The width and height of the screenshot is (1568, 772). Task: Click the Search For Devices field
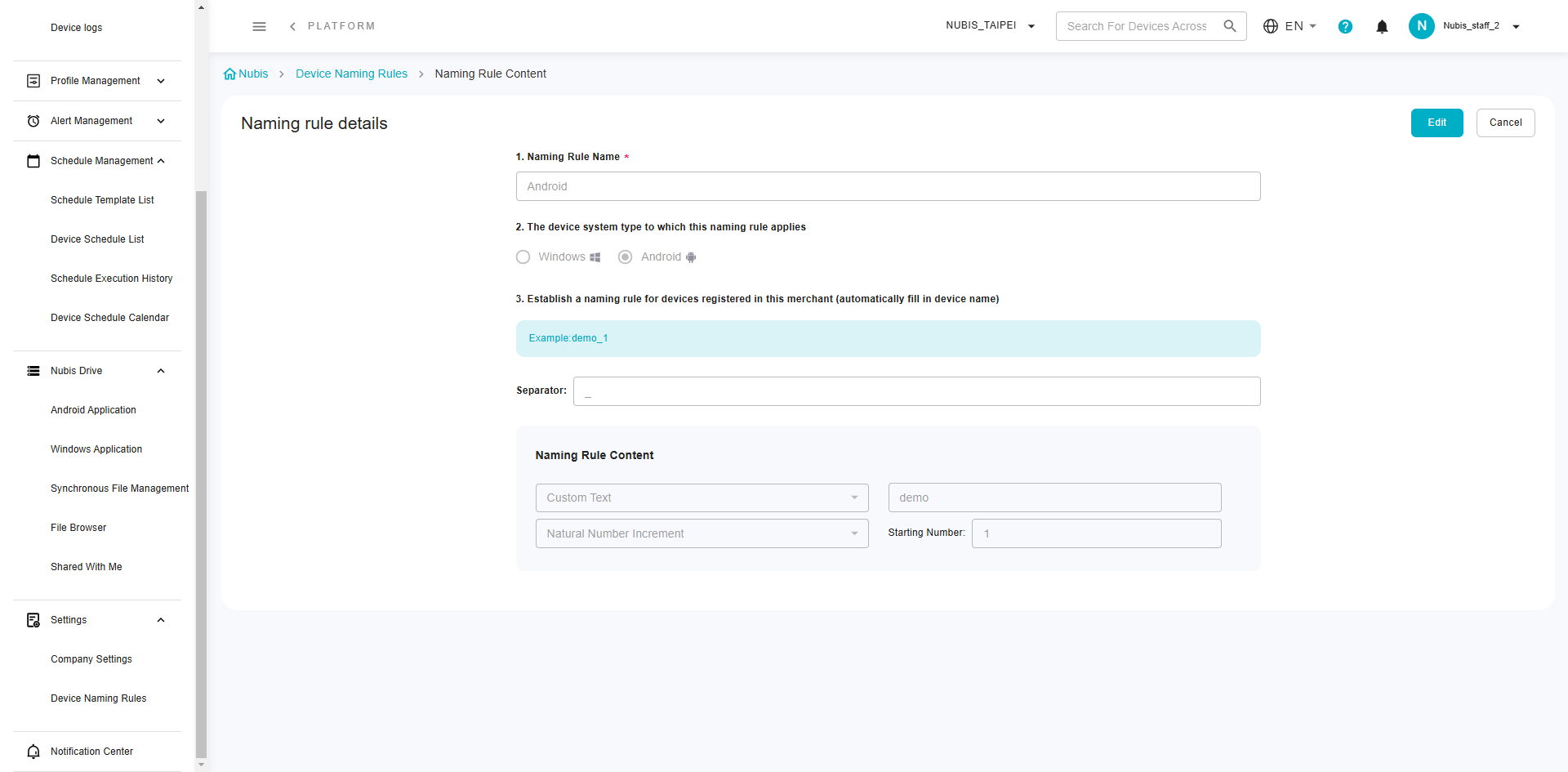point(1137,26)
